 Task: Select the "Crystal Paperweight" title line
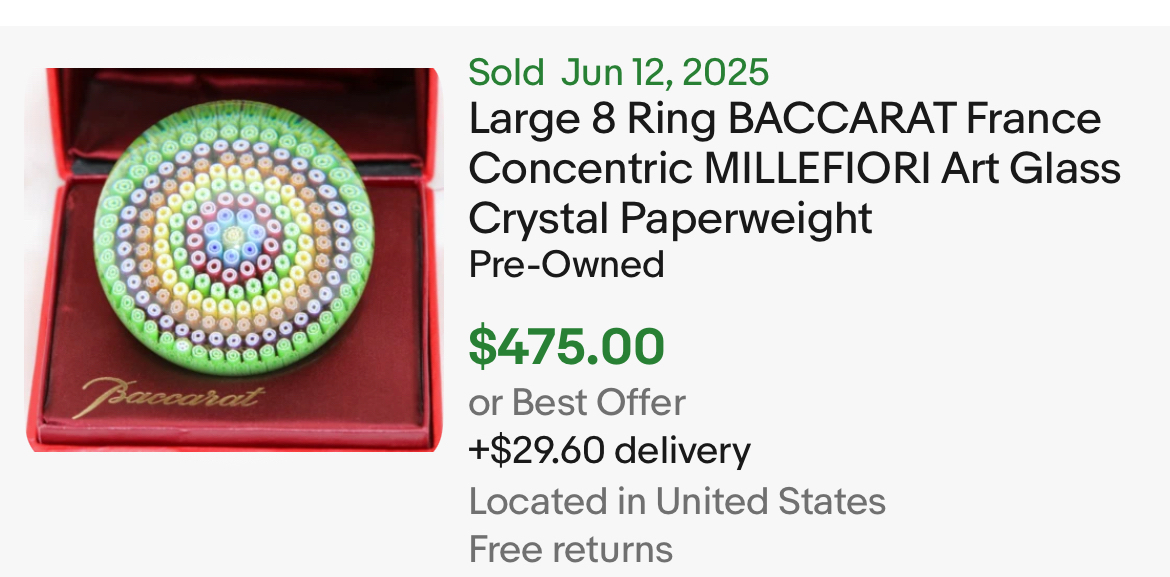670,217
